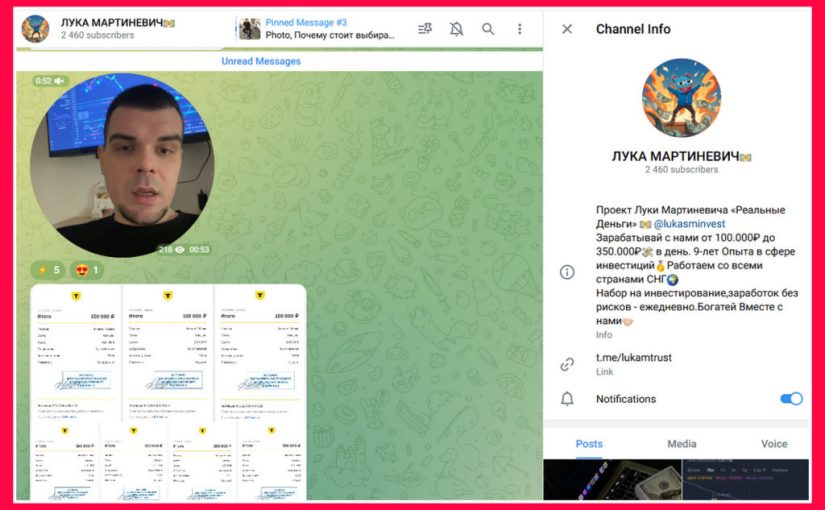The image size is (825, 510).
Task: Click the small channel avatar in chat header
Action: click(36, 29)
